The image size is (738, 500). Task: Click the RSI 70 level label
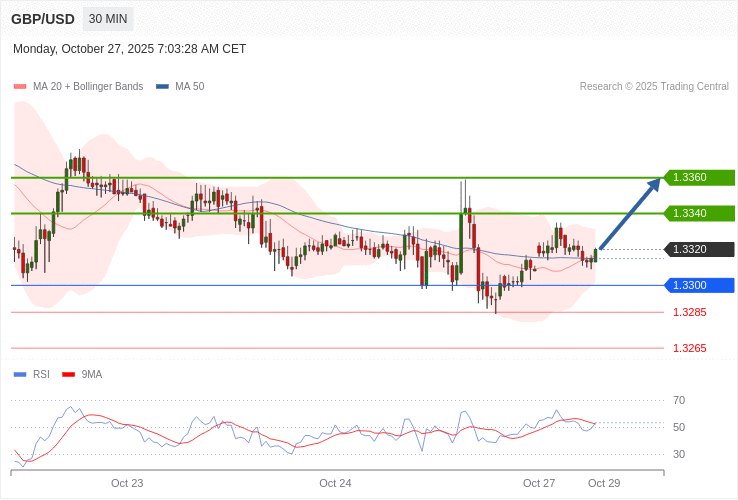tap(679, 401)
